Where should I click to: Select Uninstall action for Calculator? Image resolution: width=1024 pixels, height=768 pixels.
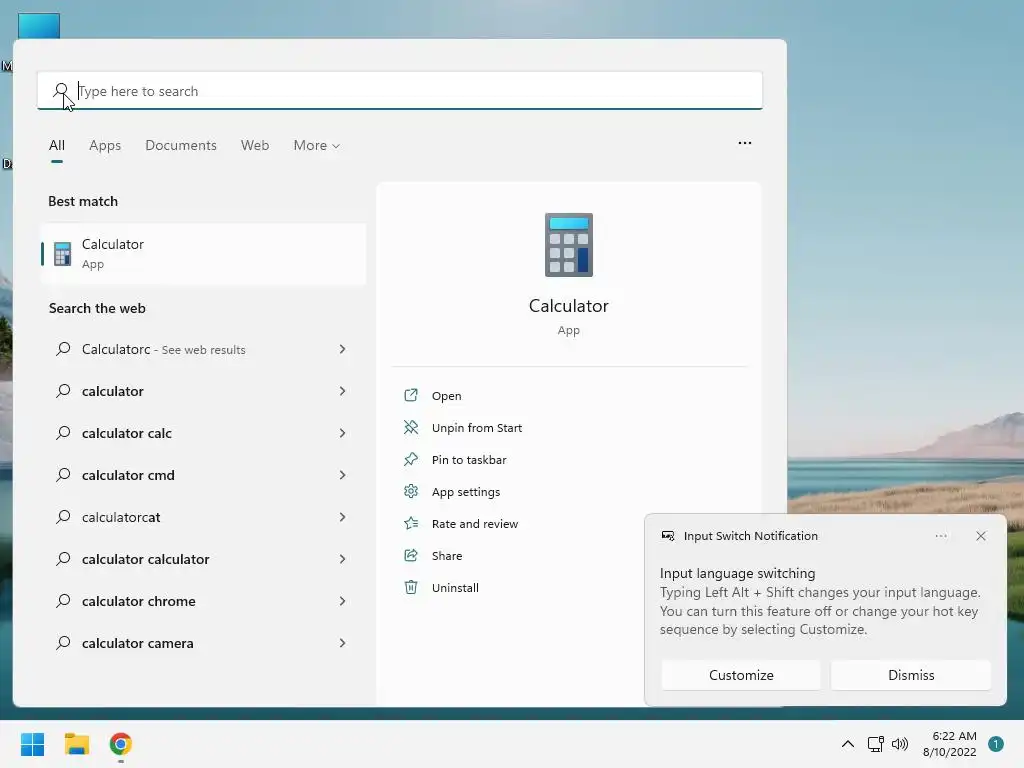point(455,588)
